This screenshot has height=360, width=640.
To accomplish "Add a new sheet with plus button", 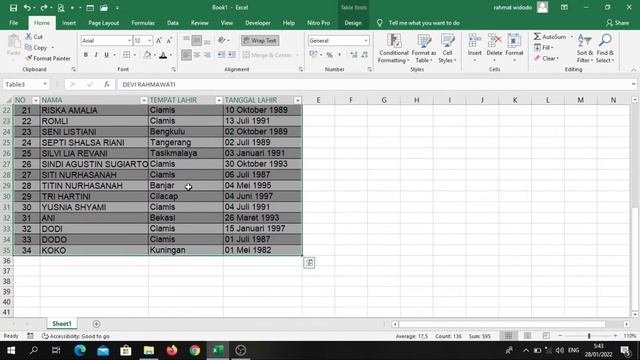I will 96,324.
